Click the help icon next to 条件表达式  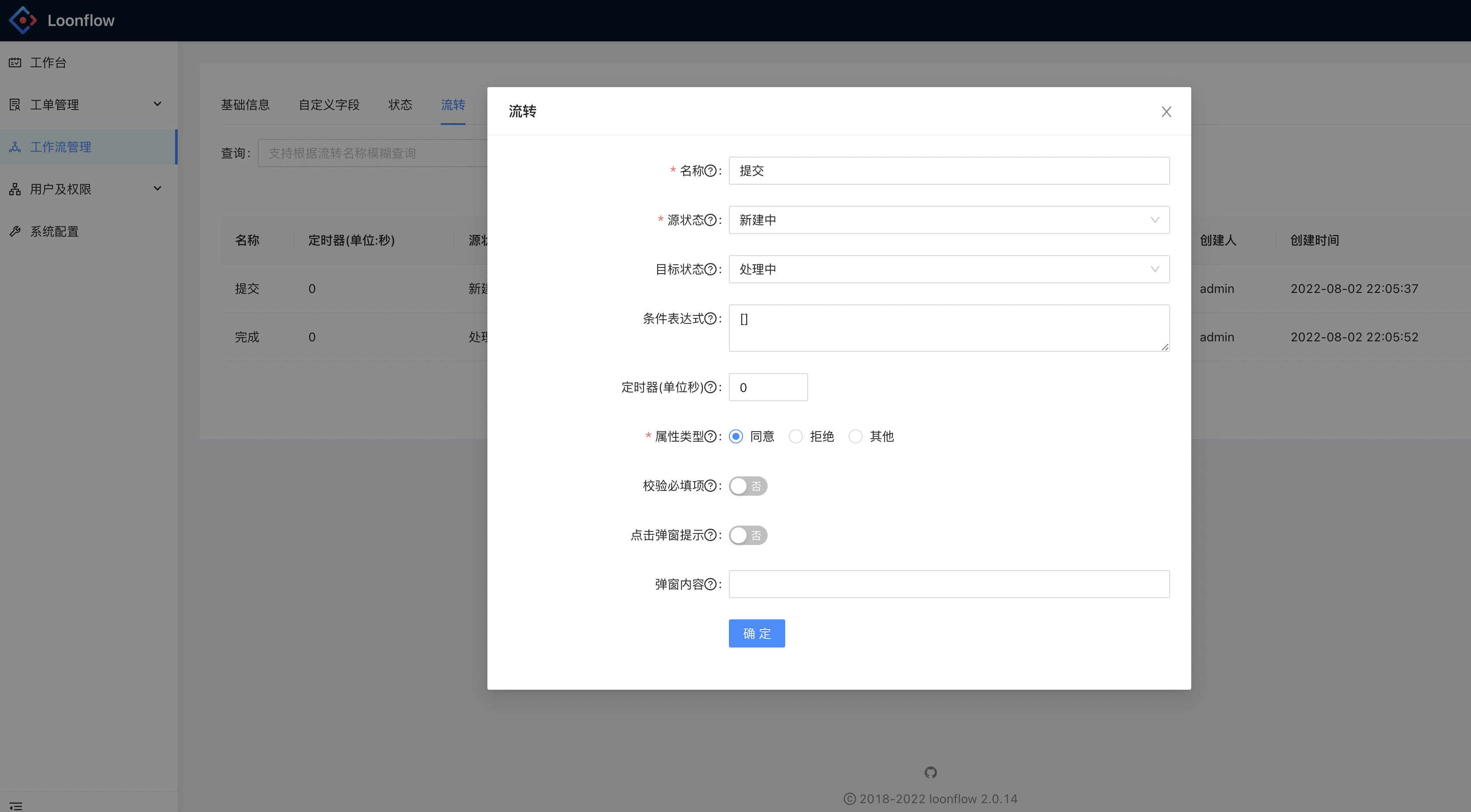click(x=710, y=318)
